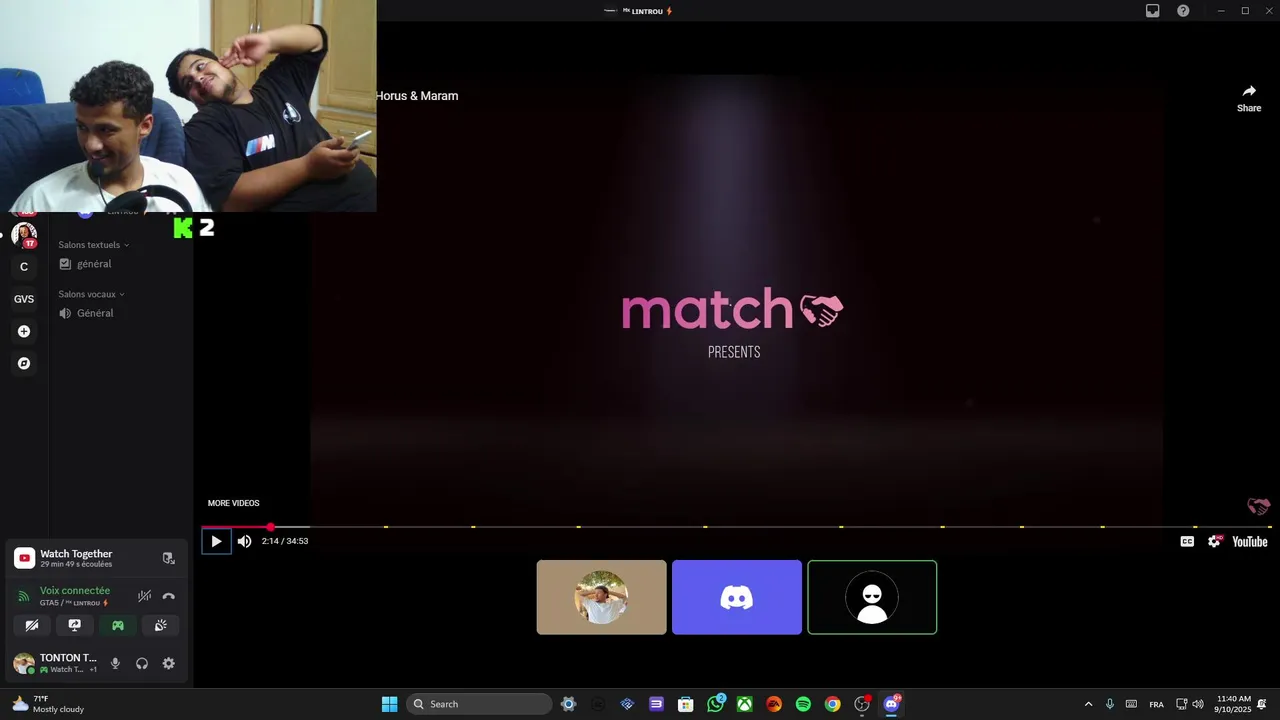Select participant tile with profile photo
This screenshot has width=1280, height=720.
coord(601,597)
